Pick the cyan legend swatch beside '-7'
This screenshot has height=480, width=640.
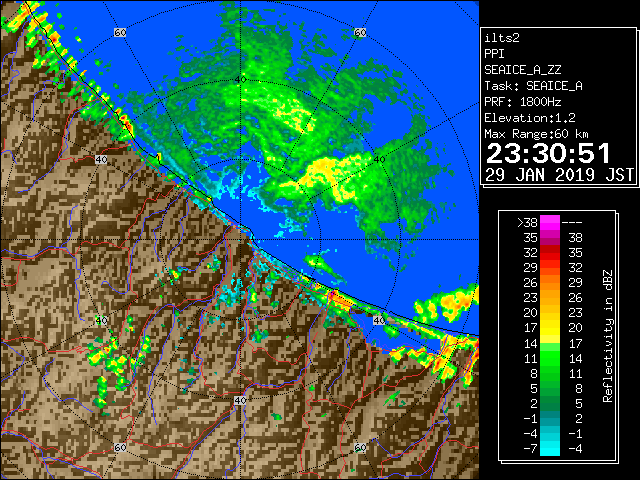coord(550,449)
